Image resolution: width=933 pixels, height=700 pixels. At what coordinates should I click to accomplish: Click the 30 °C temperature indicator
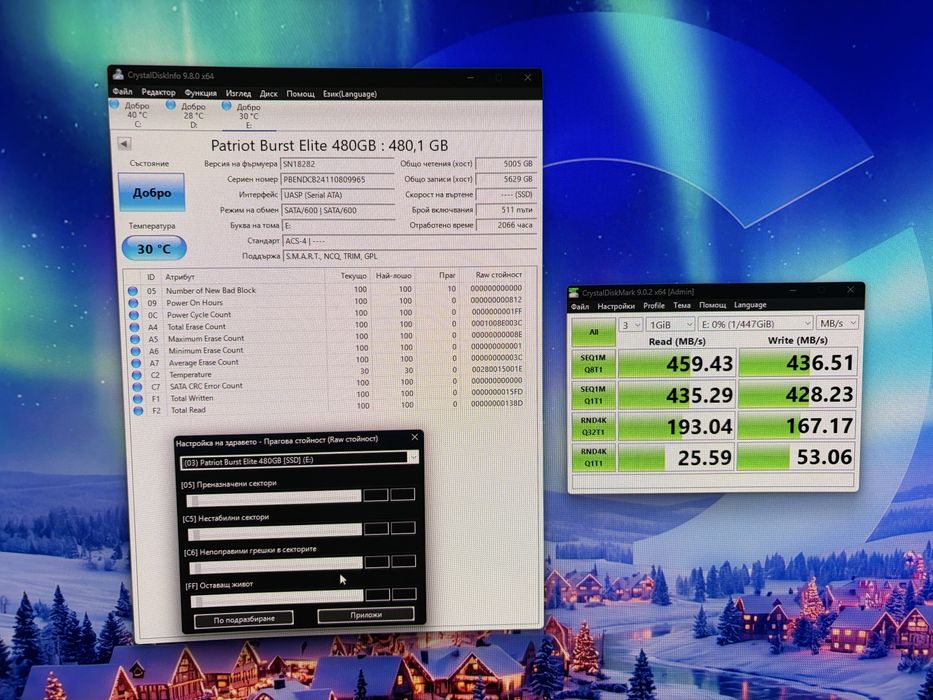click(x=154, y=249)
